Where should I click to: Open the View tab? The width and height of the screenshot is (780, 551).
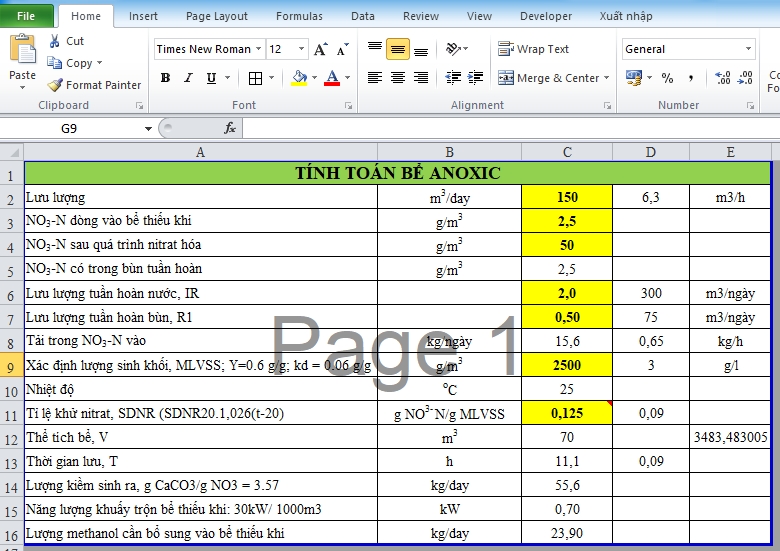[479, 16]
